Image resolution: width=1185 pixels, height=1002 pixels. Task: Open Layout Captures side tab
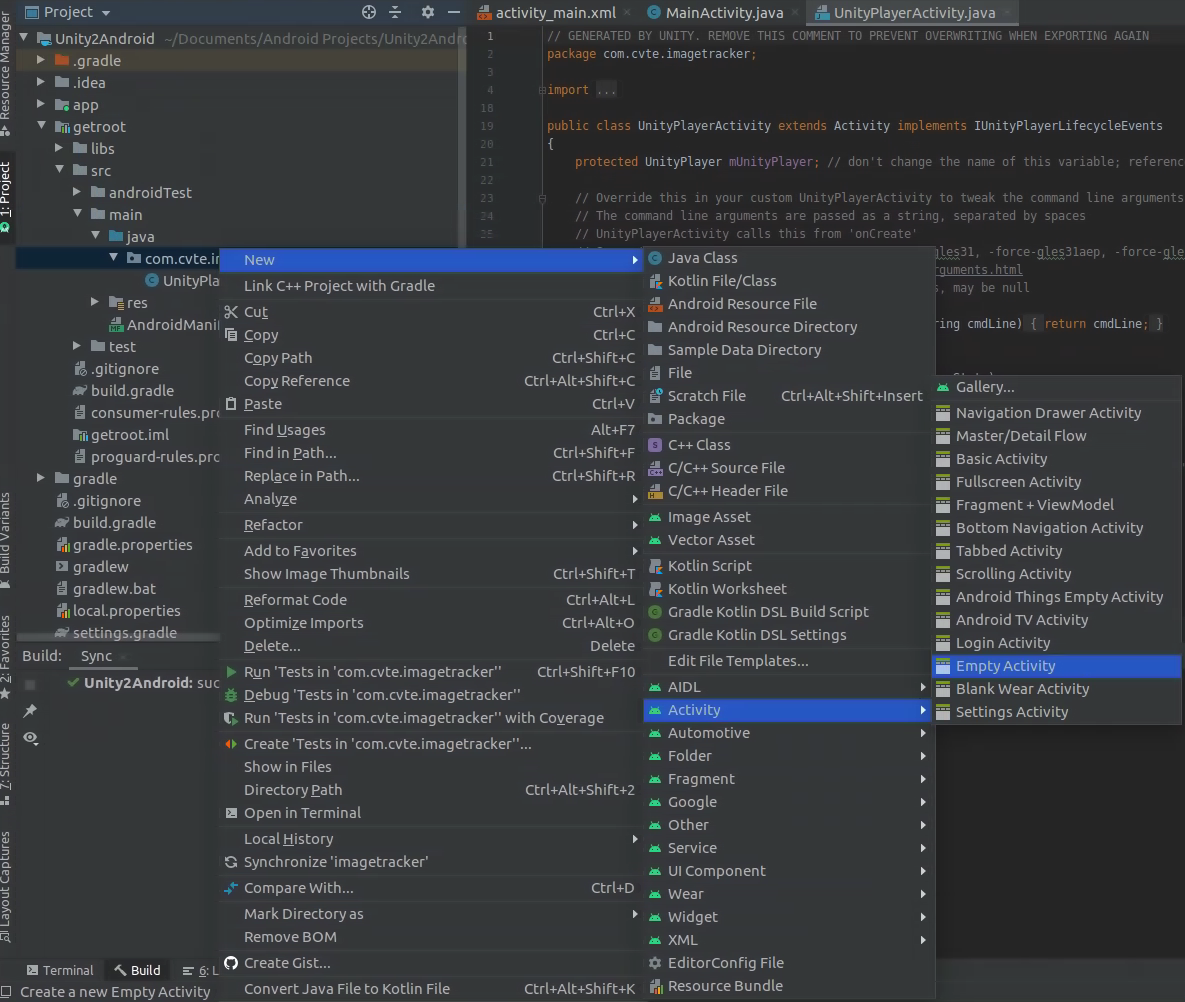(6, 886)
